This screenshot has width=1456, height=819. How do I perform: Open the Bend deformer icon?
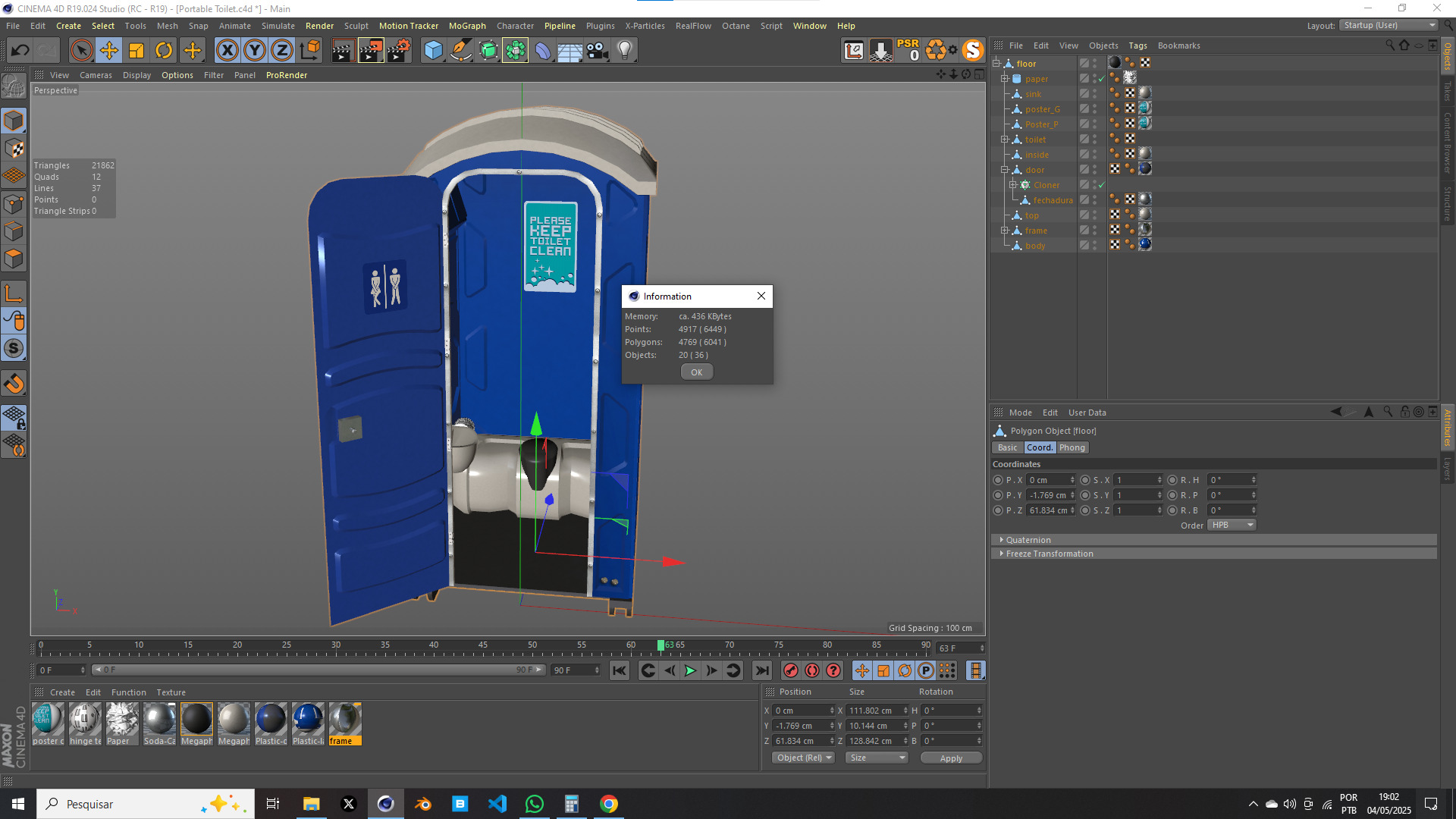[543, 51]
